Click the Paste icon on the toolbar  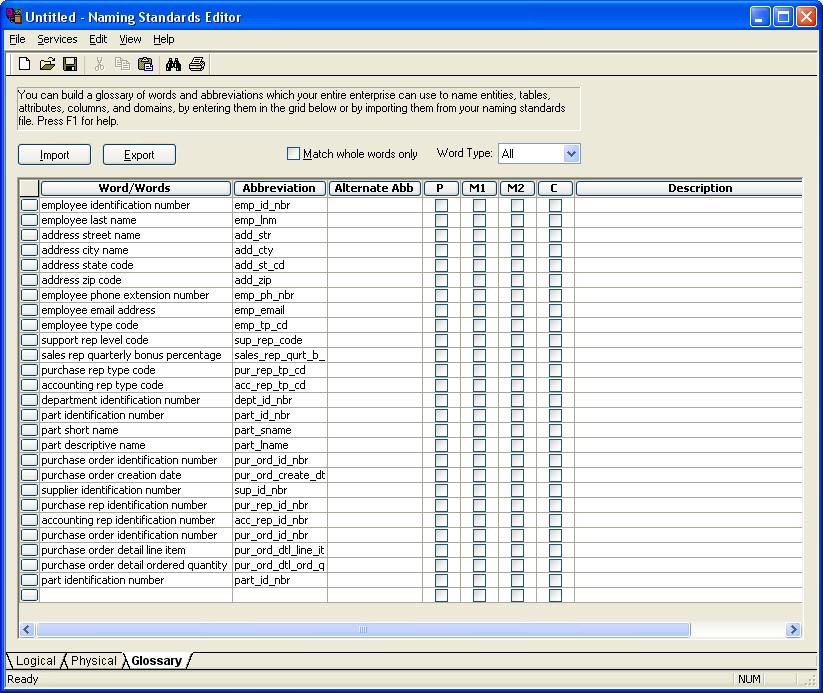click(x=145, y=63)
